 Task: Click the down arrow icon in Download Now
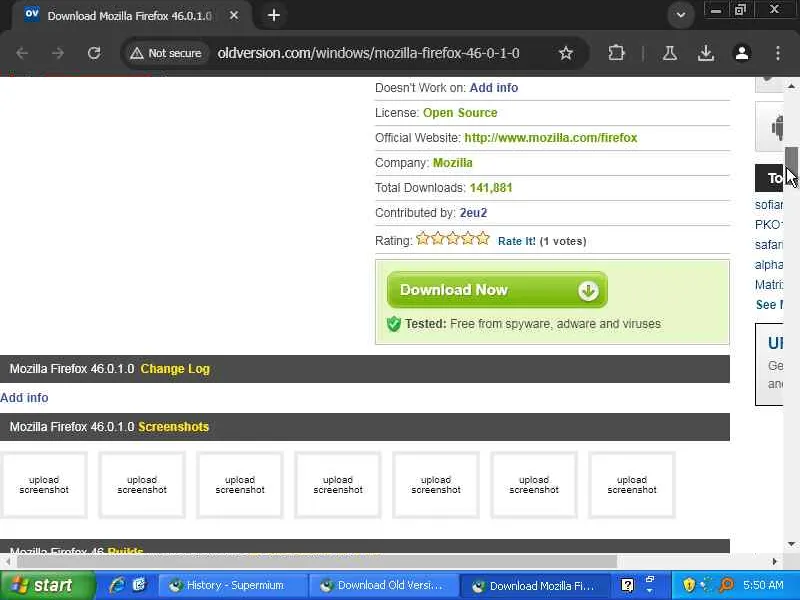coord(588,291)
